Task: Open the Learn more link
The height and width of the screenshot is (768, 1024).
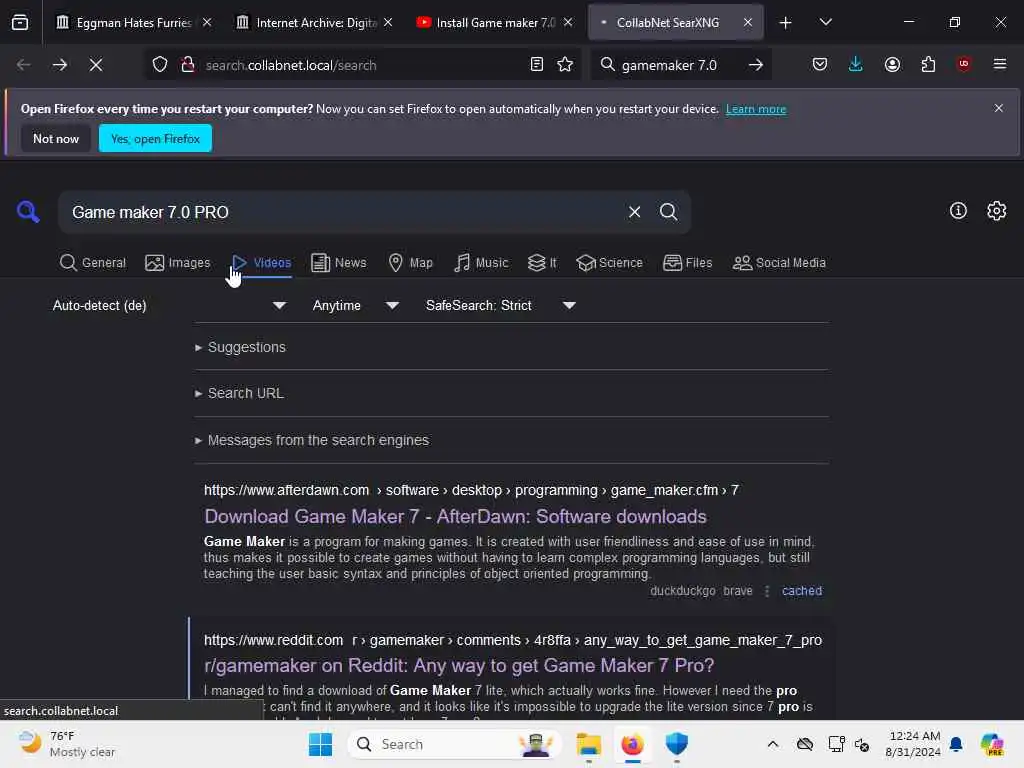Action: [756, 109]
